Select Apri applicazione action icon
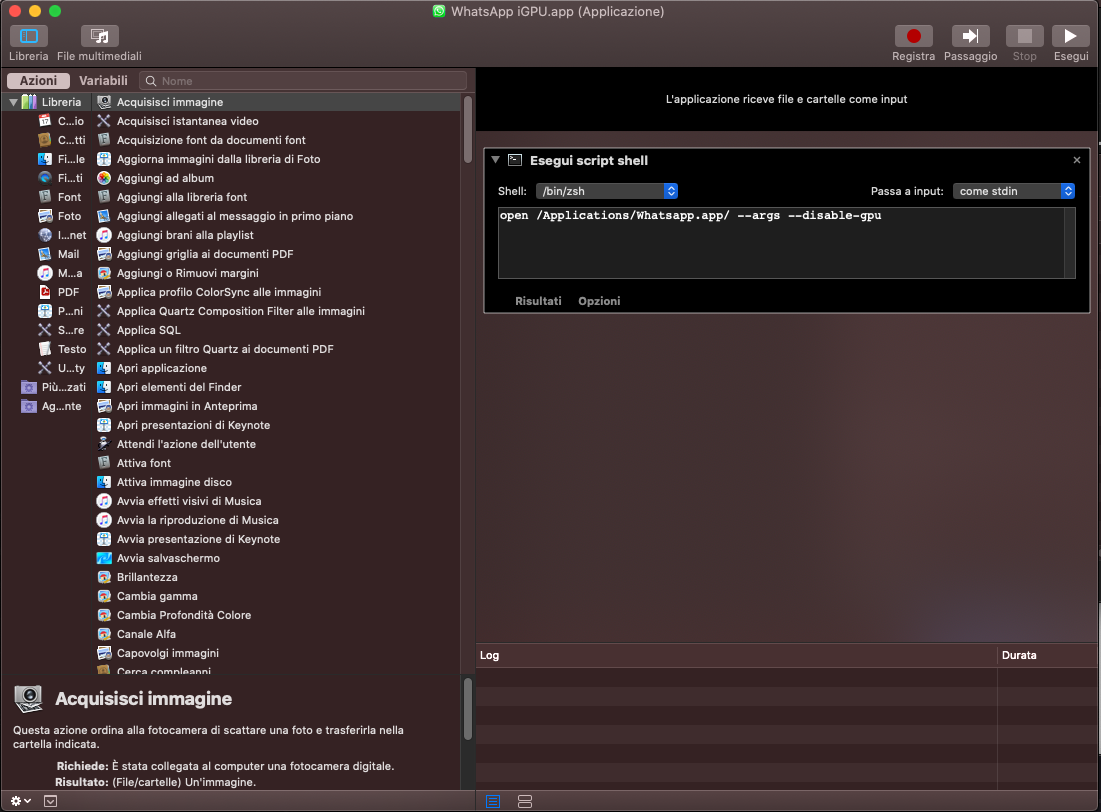This screenshot has width=1101, height=812. click(104, 367)
